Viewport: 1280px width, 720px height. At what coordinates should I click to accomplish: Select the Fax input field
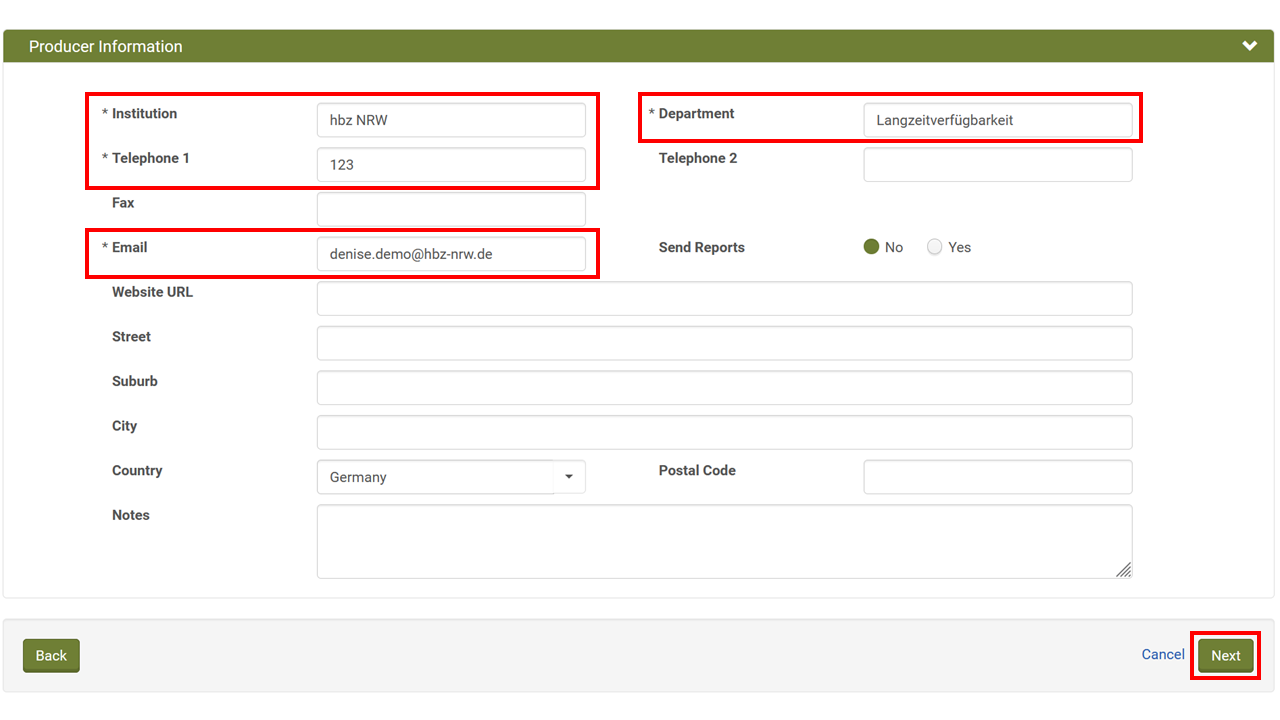451,209
